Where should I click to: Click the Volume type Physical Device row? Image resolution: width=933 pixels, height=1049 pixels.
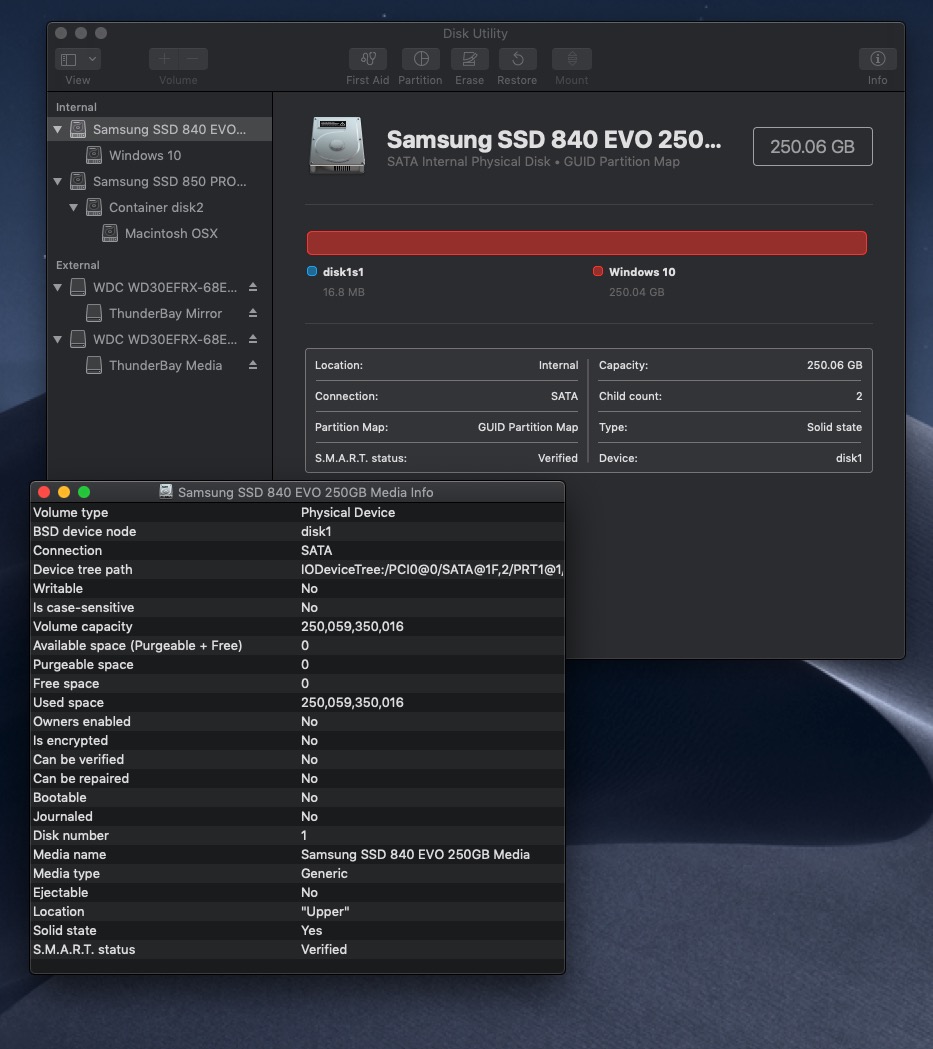point(298,512)
